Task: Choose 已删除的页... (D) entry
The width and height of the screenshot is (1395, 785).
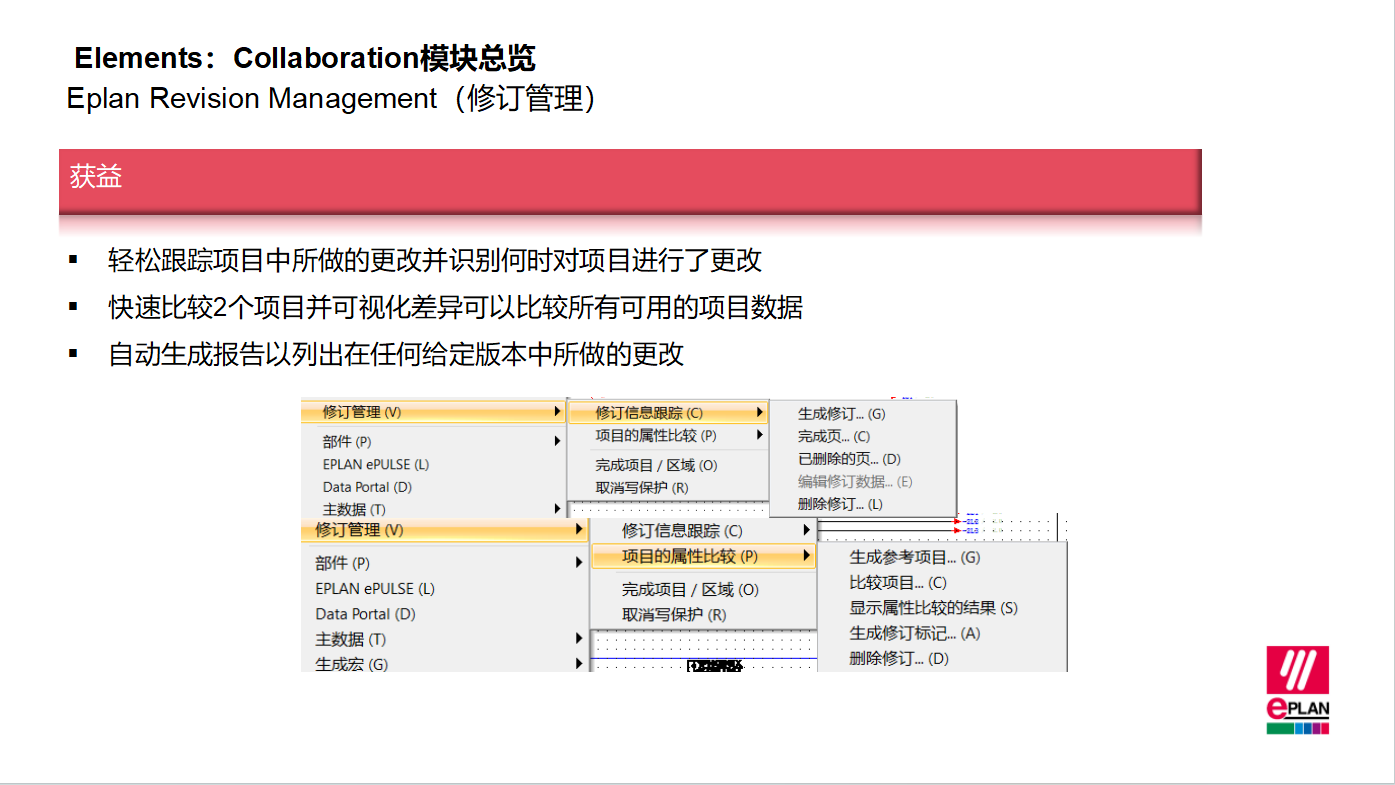Action: click(849, 459)
